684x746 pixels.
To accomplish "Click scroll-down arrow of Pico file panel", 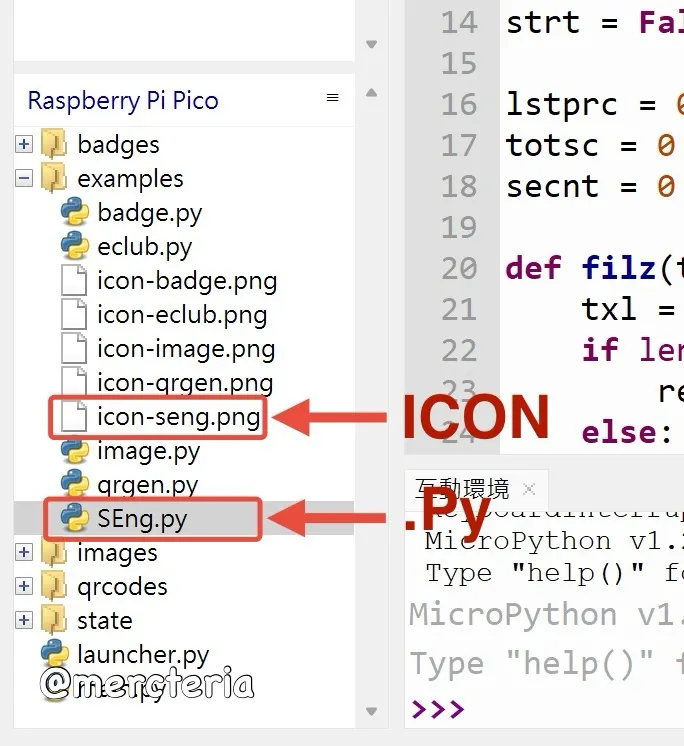I will point(371,711).
